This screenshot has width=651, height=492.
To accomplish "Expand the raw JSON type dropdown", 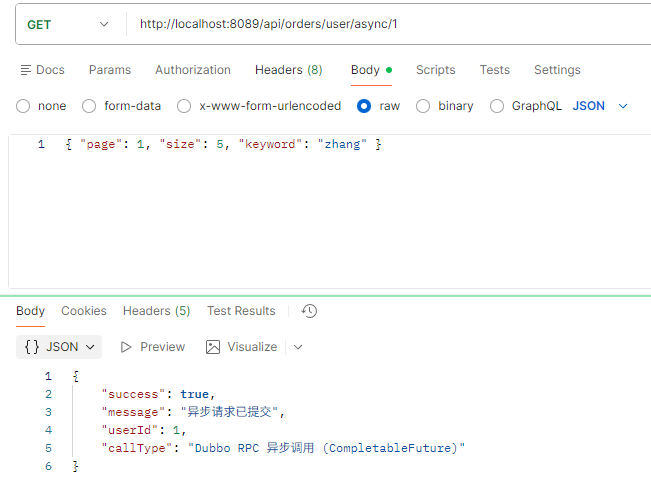I will pos(601,106).
